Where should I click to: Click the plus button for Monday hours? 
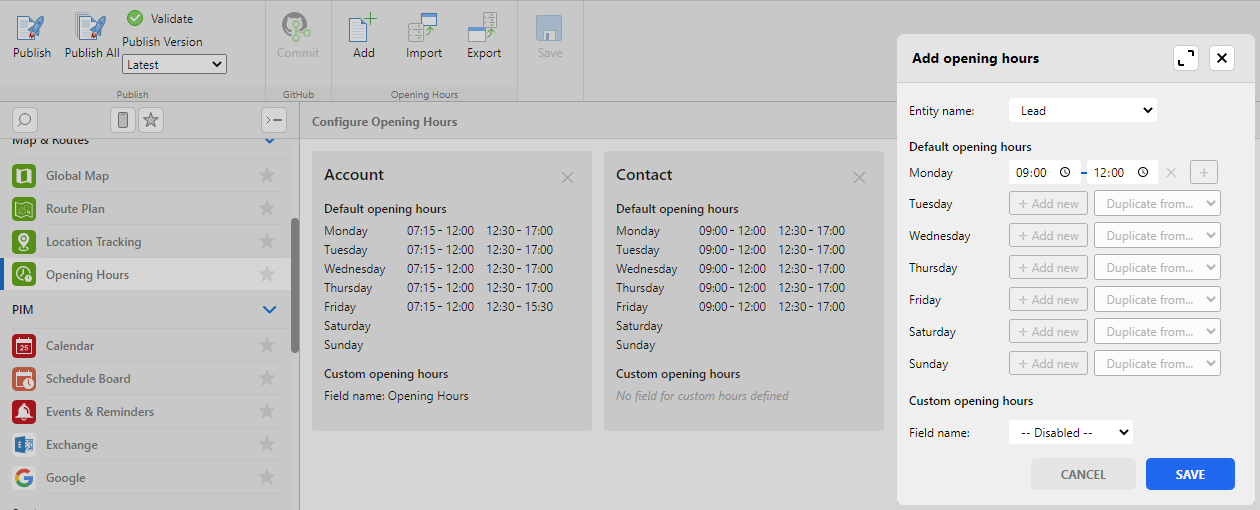1203,172
